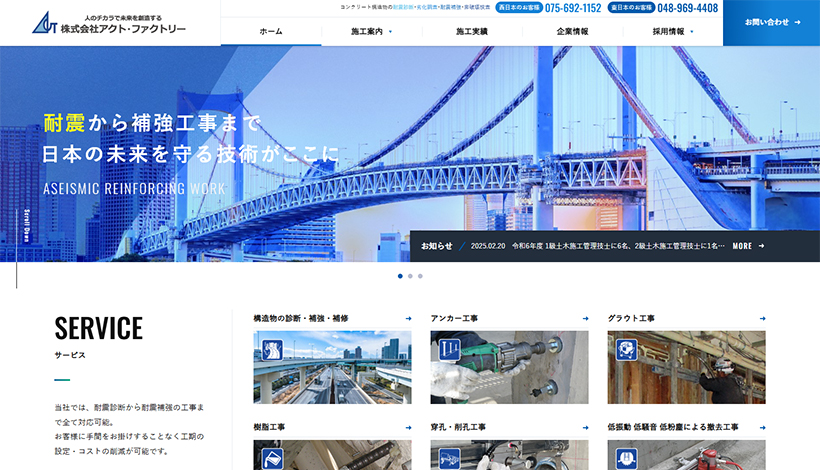Open the 企業情報 menu item

click(572, 31)
